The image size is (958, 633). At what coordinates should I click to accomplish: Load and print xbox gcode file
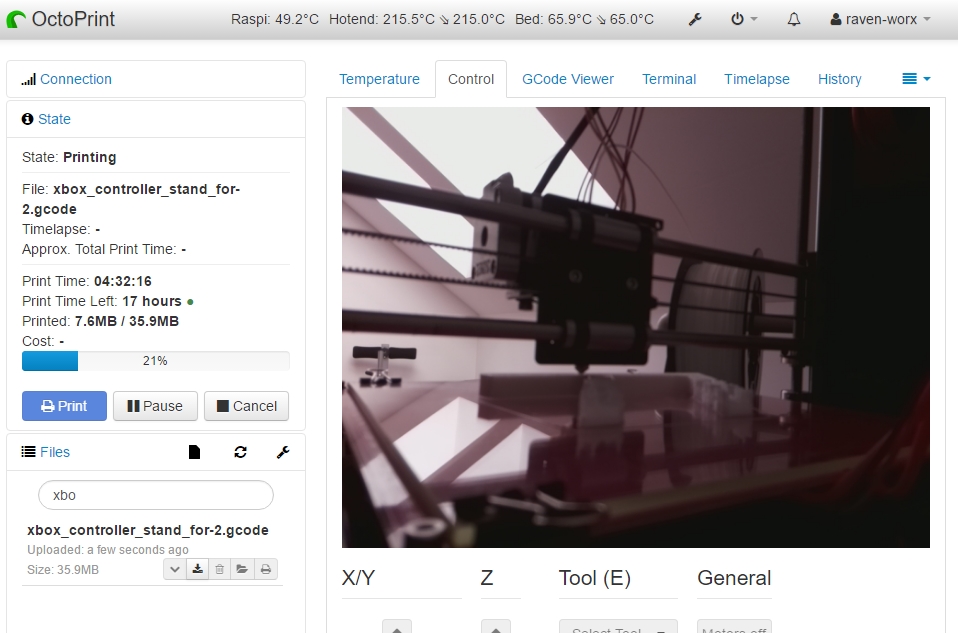coord(266,569)
